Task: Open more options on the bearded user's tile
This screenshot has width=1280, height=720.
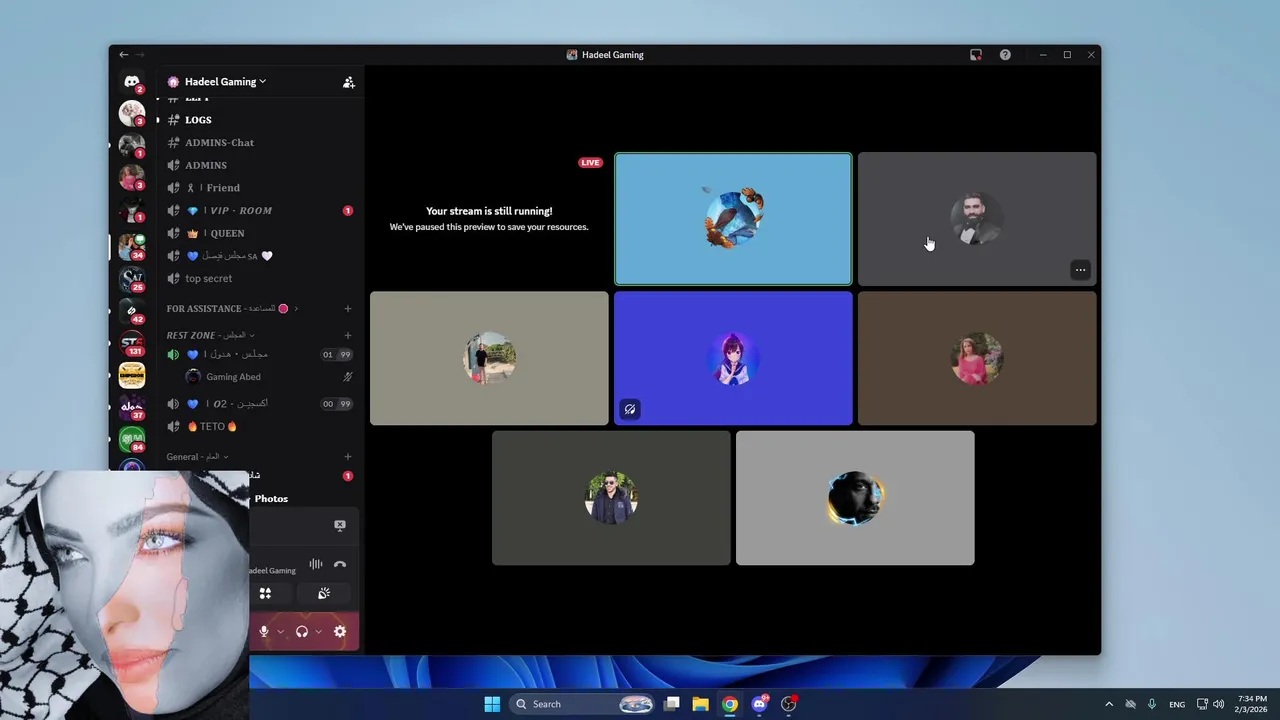Action: 1080,270
